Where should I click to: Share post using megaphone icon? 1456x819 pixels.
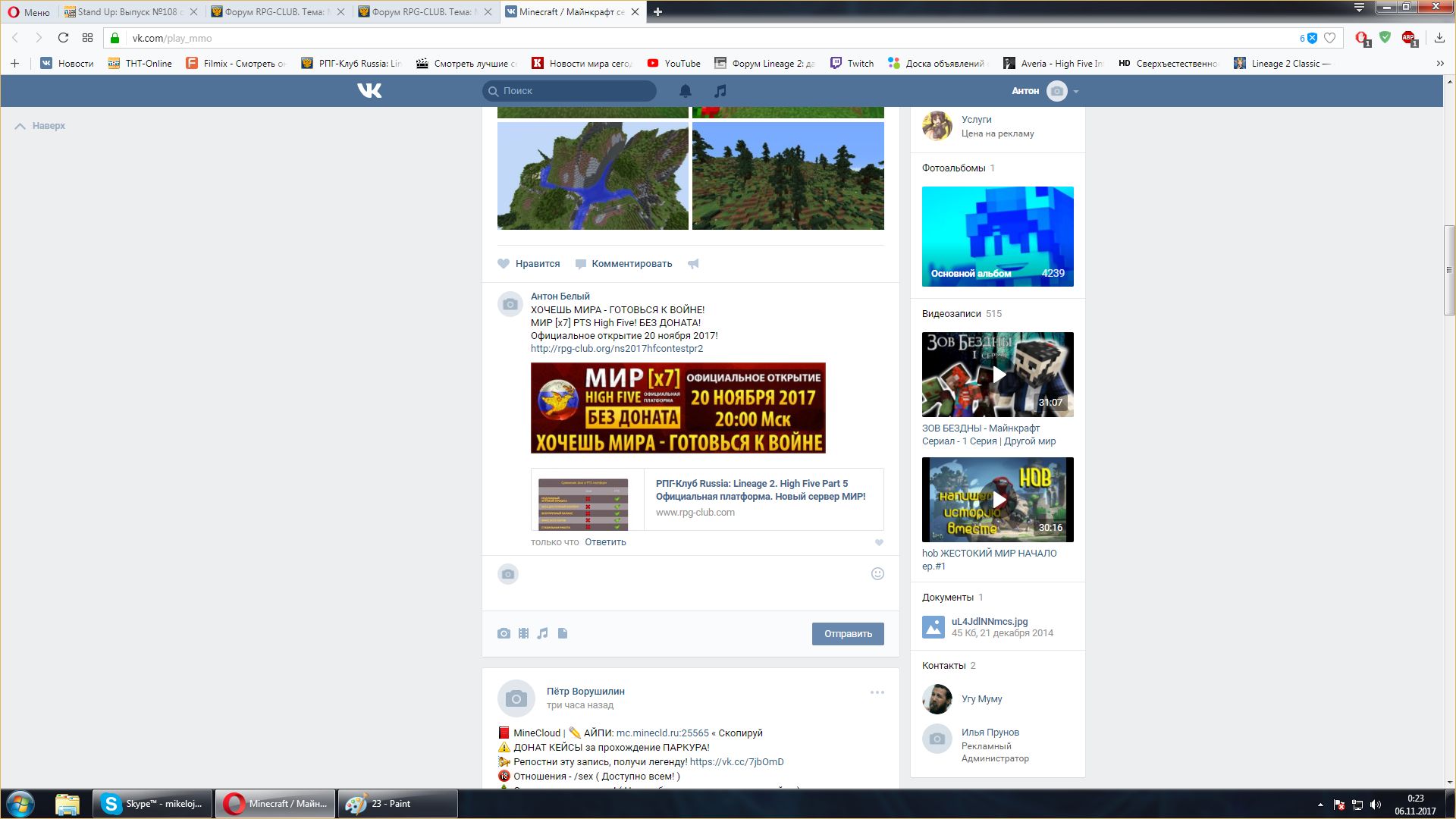pyautogui.click(x=693, y=264)
